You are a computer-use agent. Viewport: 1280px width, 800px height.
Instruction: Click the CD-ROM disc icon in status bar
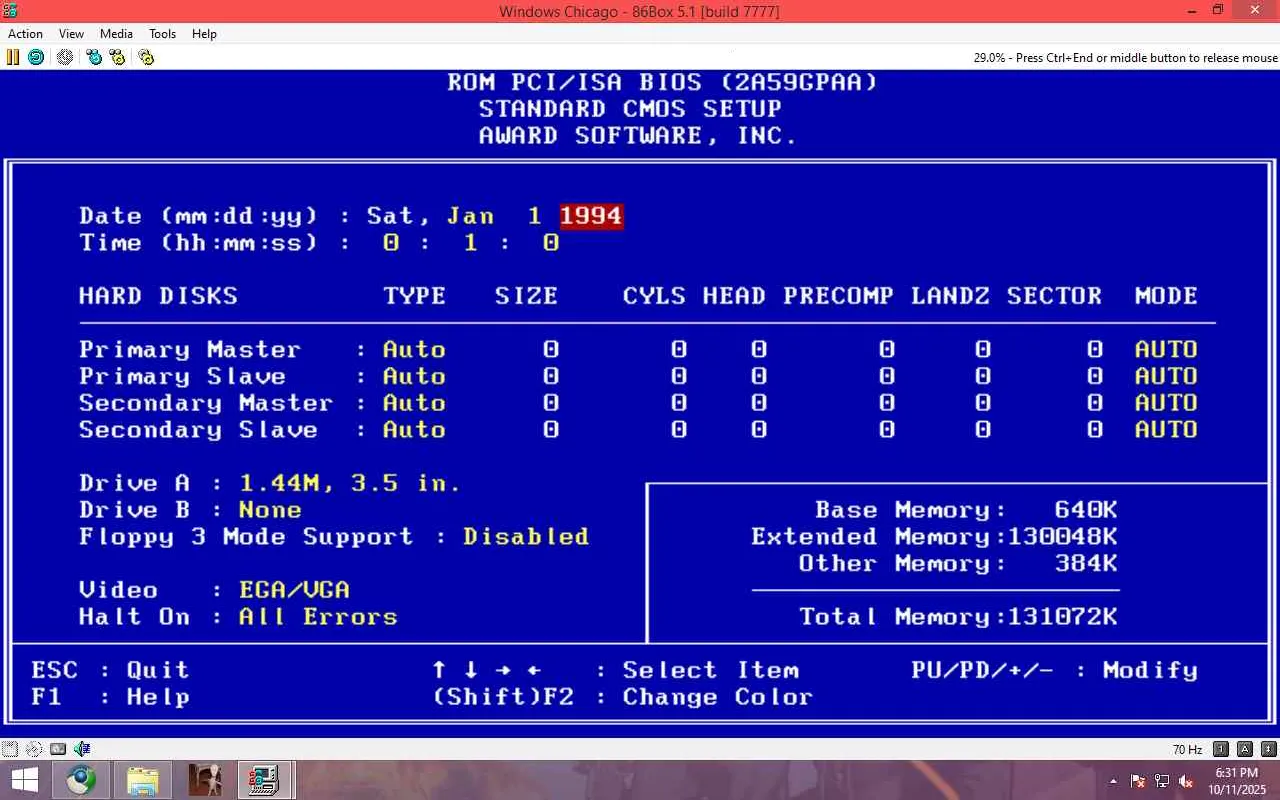tap(34, 749)
